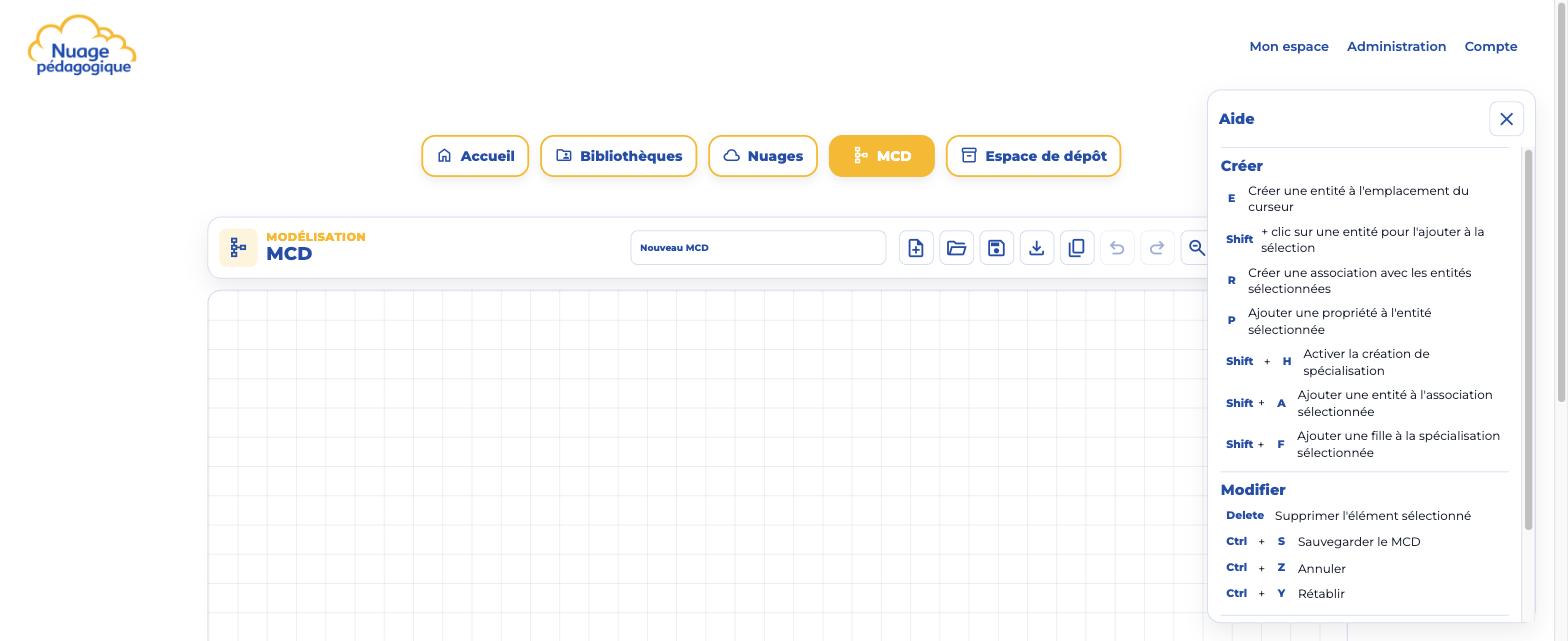Open the Espace de dépôt tab

tap(1034, 156)
